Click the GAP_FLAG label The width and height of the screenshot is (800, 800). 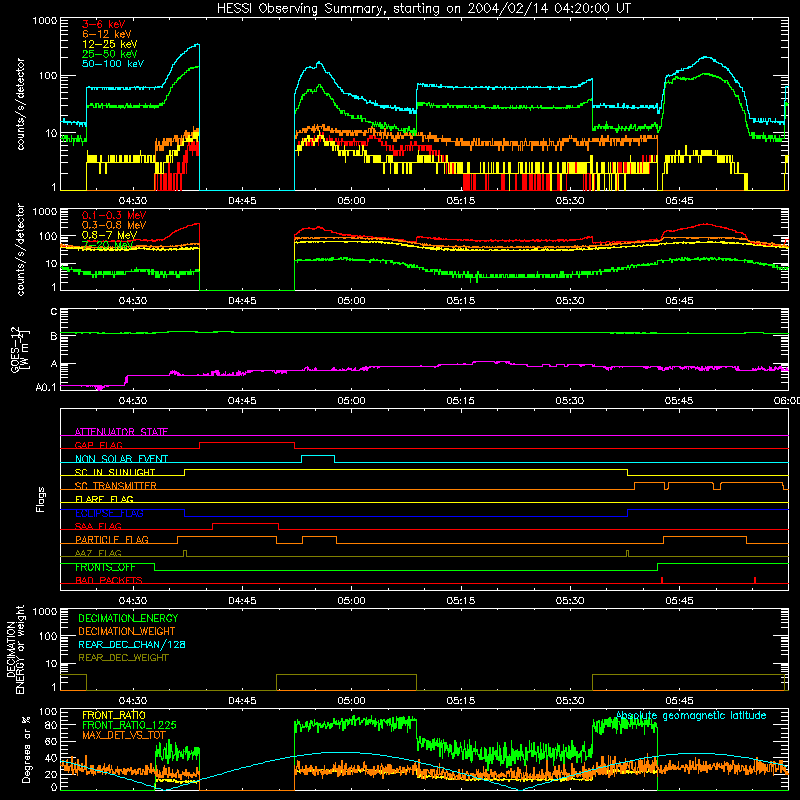(x=98, y=445)
